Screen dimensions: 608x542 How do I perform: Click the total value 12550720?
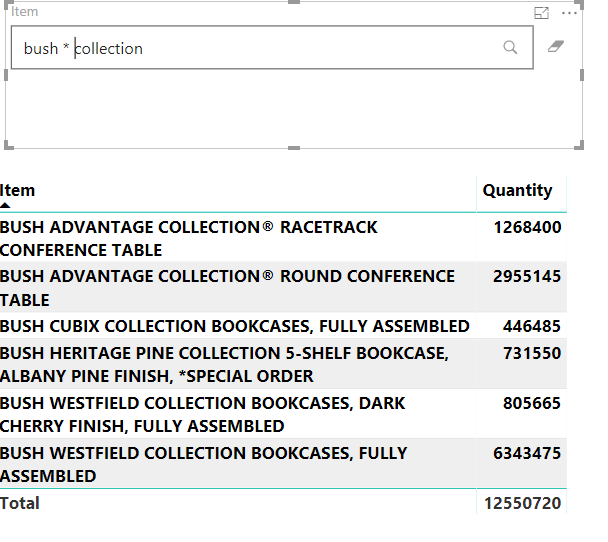coord(522,503)
